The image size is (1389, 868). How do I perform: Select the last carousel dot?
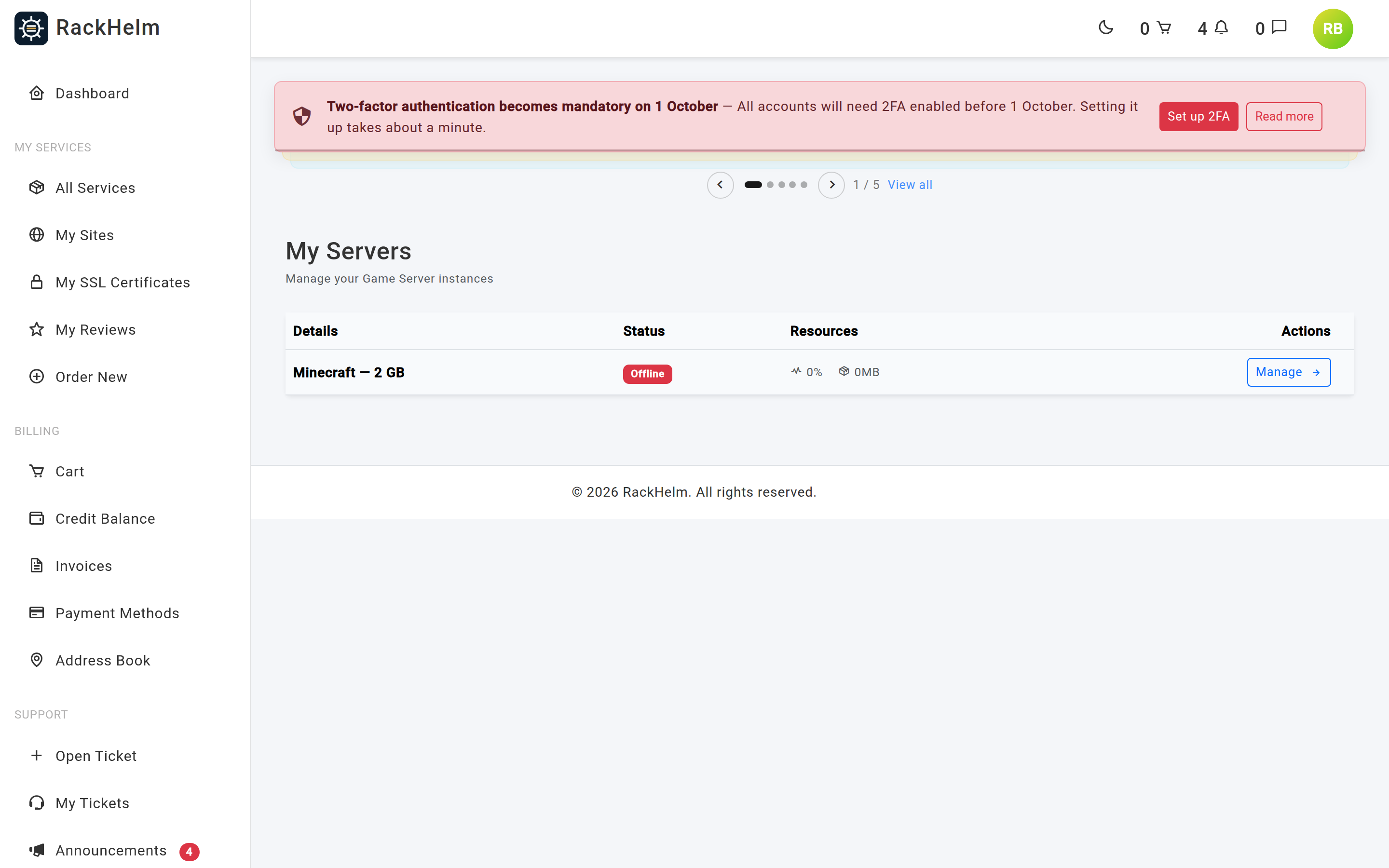(x=804, y=185)
